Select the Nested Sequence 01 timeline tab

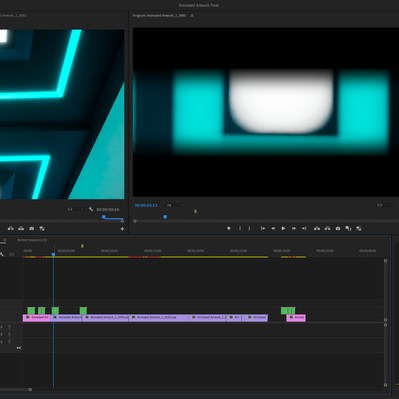click(32, 240)
